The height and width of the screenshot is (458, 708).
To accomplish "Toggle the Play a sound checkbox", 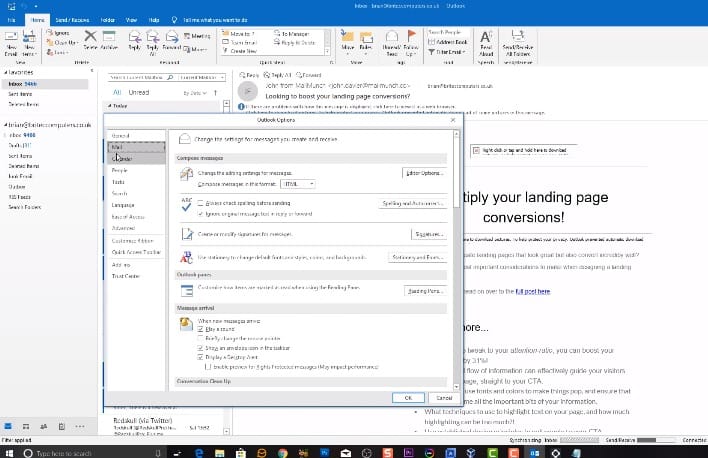I will [200, 327].
